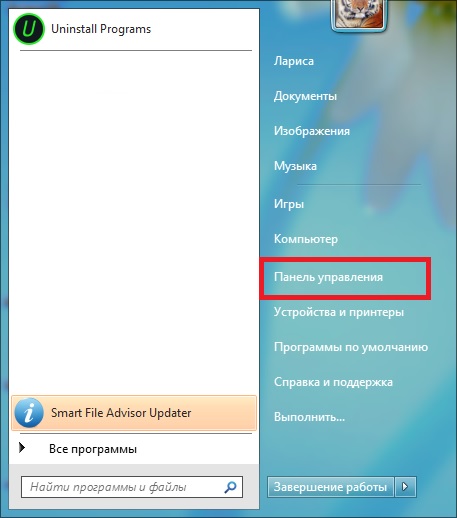Open Справка и поддержка

[333, 382]
